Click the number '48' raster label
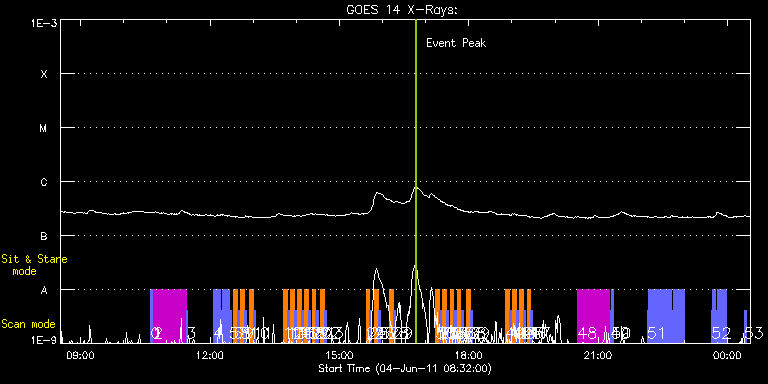Viewport: 768px width, 384px height. click(588, 334)
